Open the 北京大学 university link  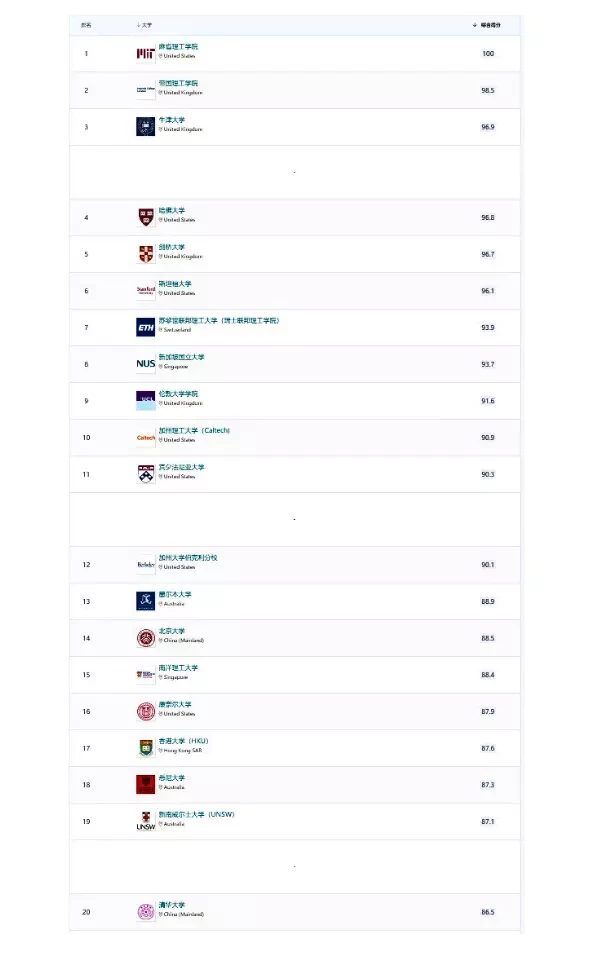point(172,631)
